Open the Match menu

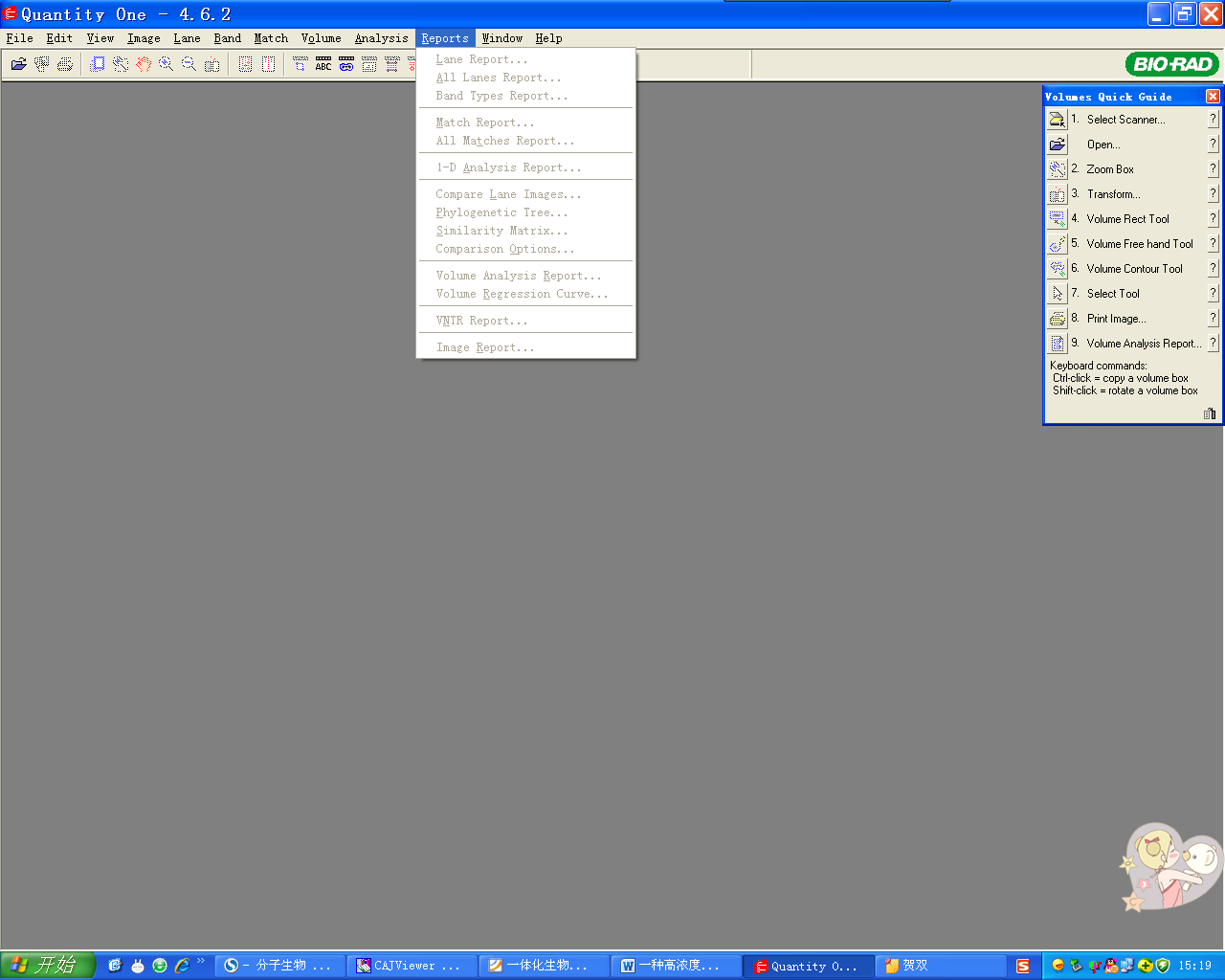tap(271, 38)
